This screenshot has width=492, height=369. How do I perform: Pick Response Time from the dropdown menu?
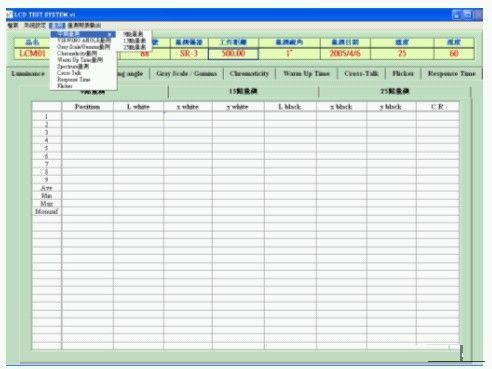[74, 79]
